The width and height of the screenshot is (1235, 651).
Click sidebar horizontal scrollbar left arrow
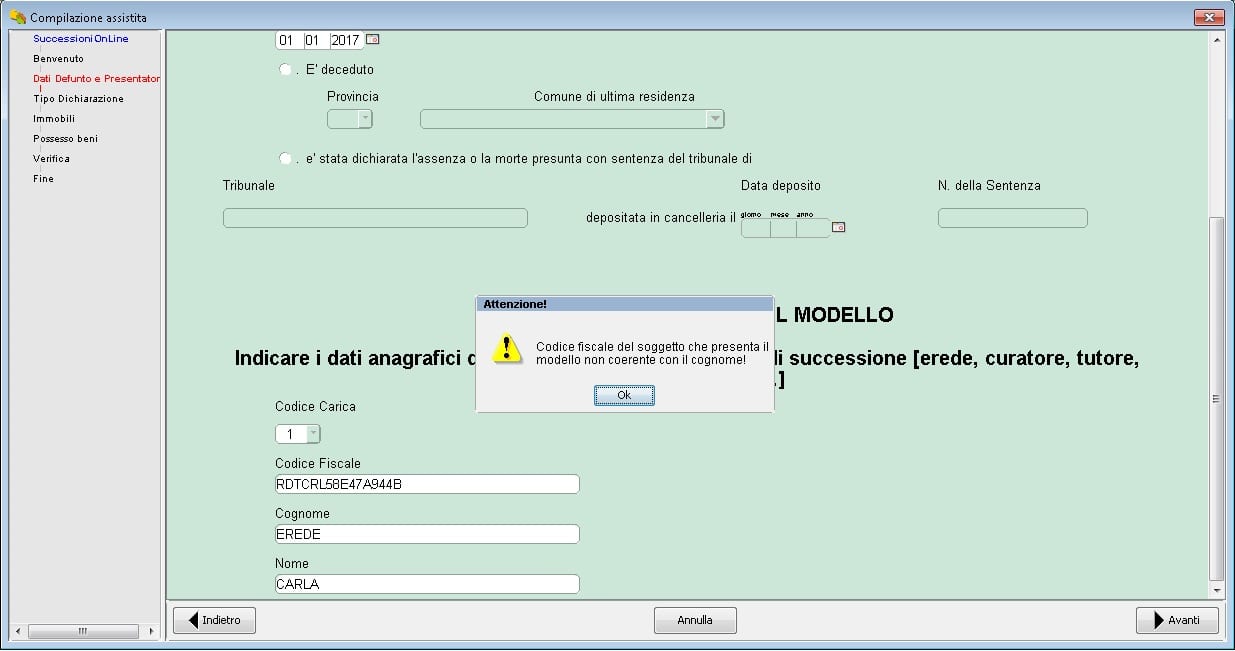click(x=16, y=631)
